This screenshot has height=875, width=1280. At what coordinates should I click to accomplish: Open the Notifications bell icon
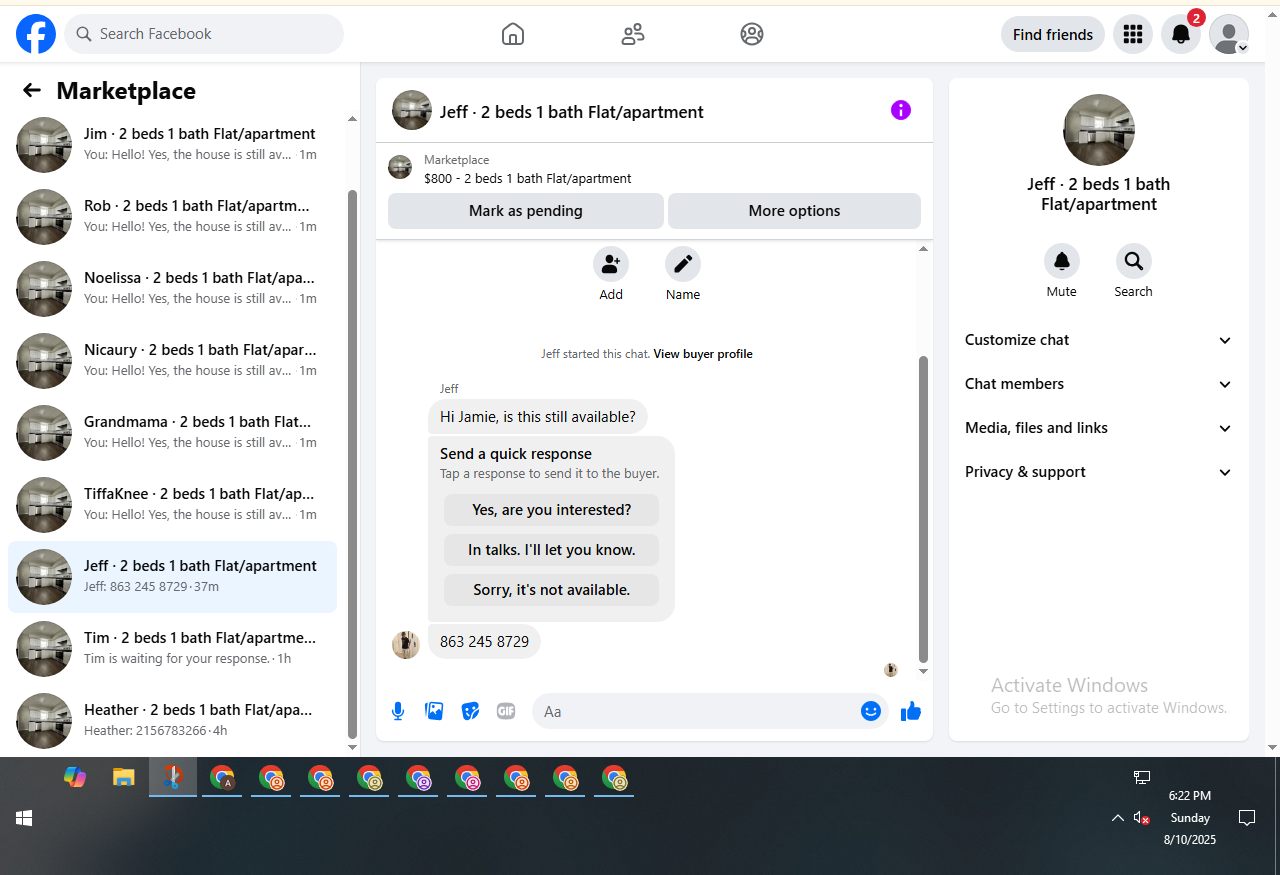(x=1181, y=34)
